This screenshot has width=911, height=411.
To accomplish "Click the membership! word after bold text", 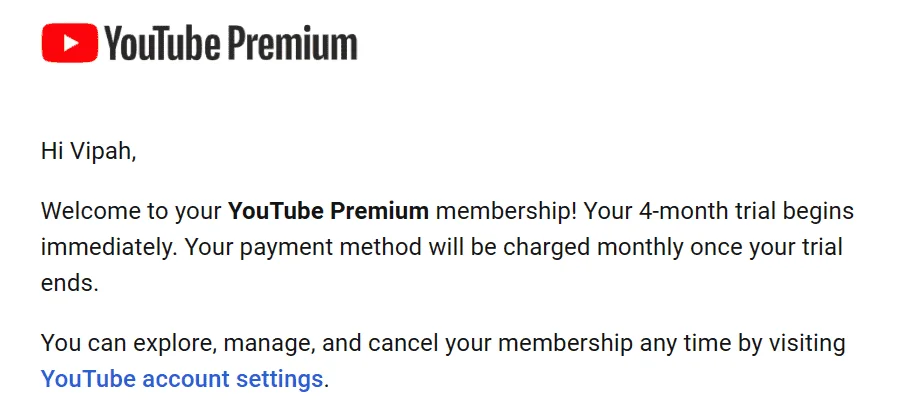I will click(x=507, y=211).
